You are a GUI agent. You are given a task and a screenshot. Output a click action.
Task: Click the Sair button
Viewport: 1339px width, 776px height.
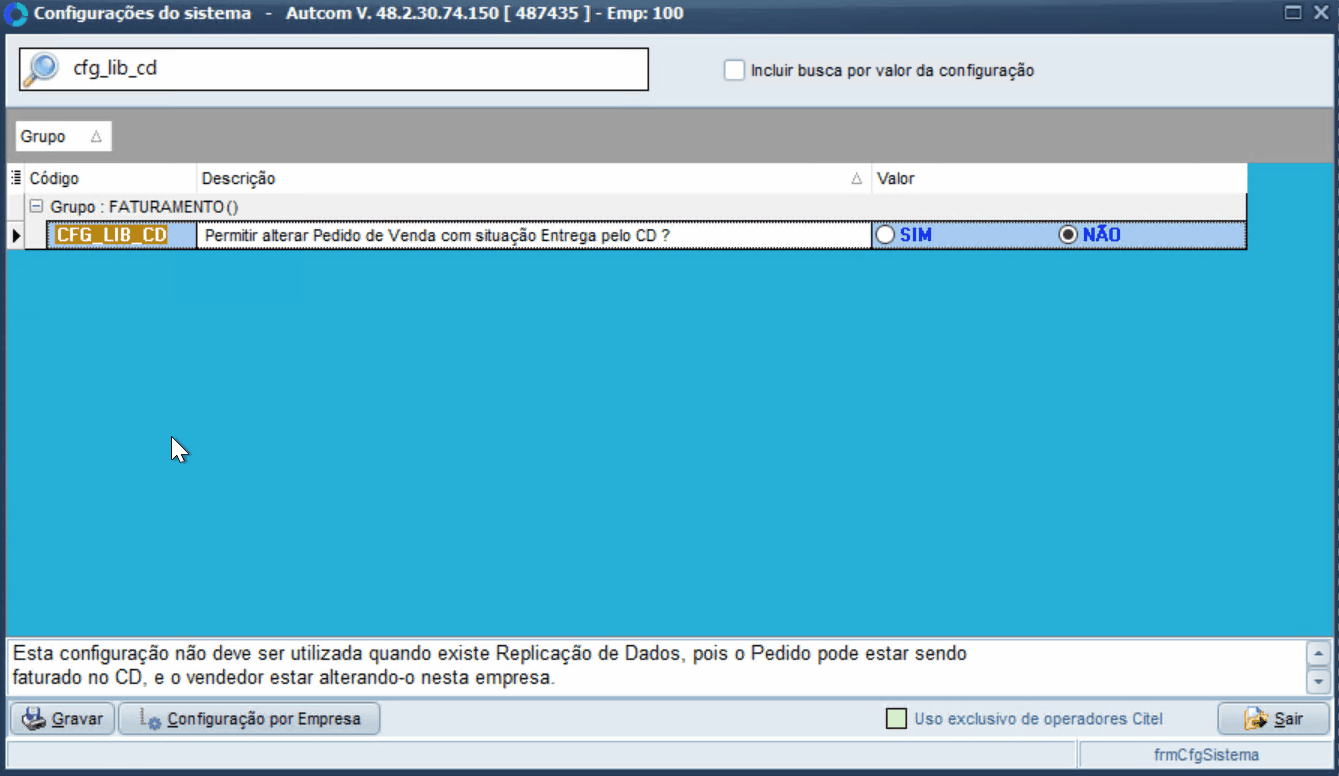(1273, 719)
